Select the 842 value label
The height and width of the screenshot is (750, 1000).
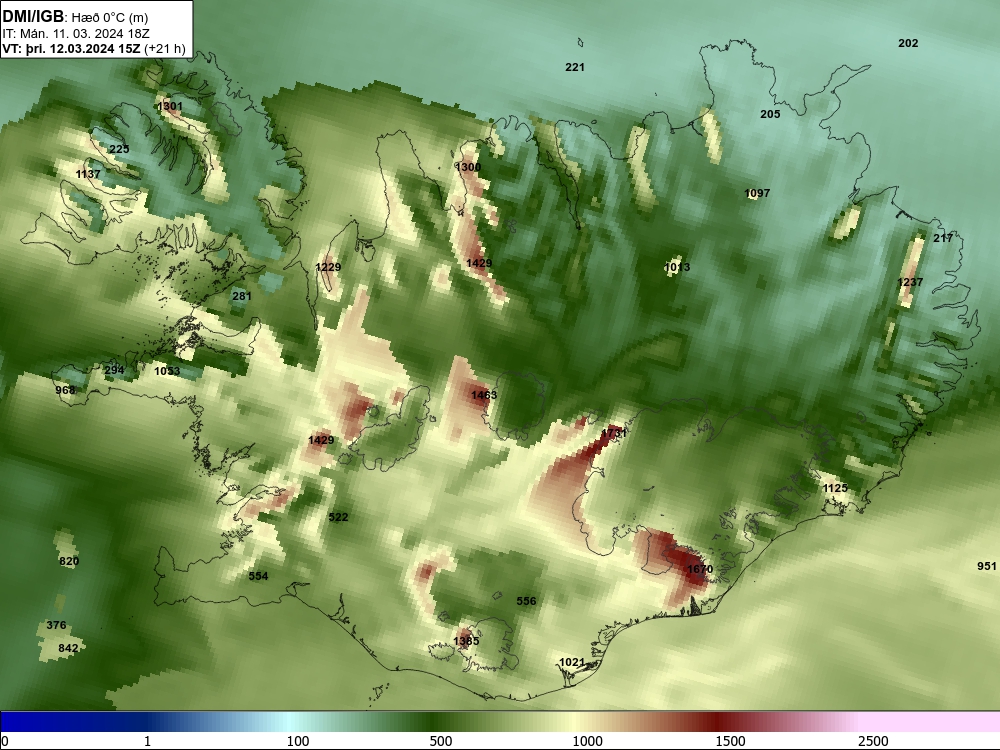68,649
